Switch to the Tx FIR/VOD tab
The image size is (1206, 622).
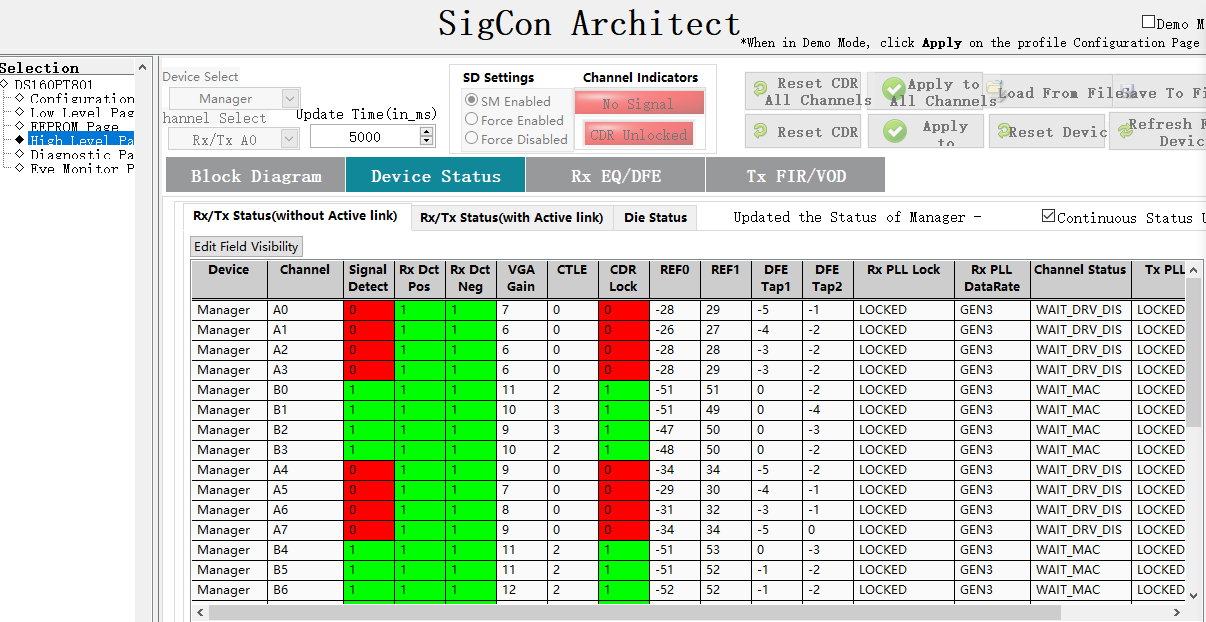tap(796, 176)
